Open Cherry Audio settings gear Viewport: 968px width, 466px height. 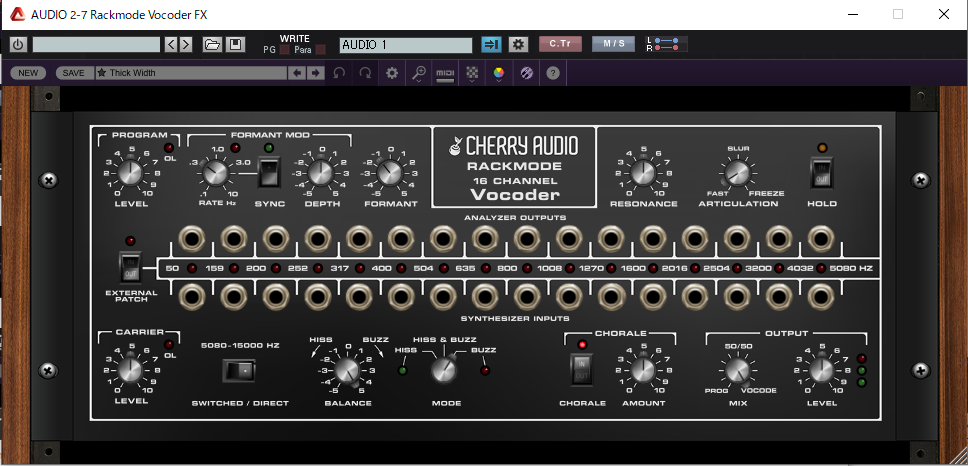pos(391,73)
